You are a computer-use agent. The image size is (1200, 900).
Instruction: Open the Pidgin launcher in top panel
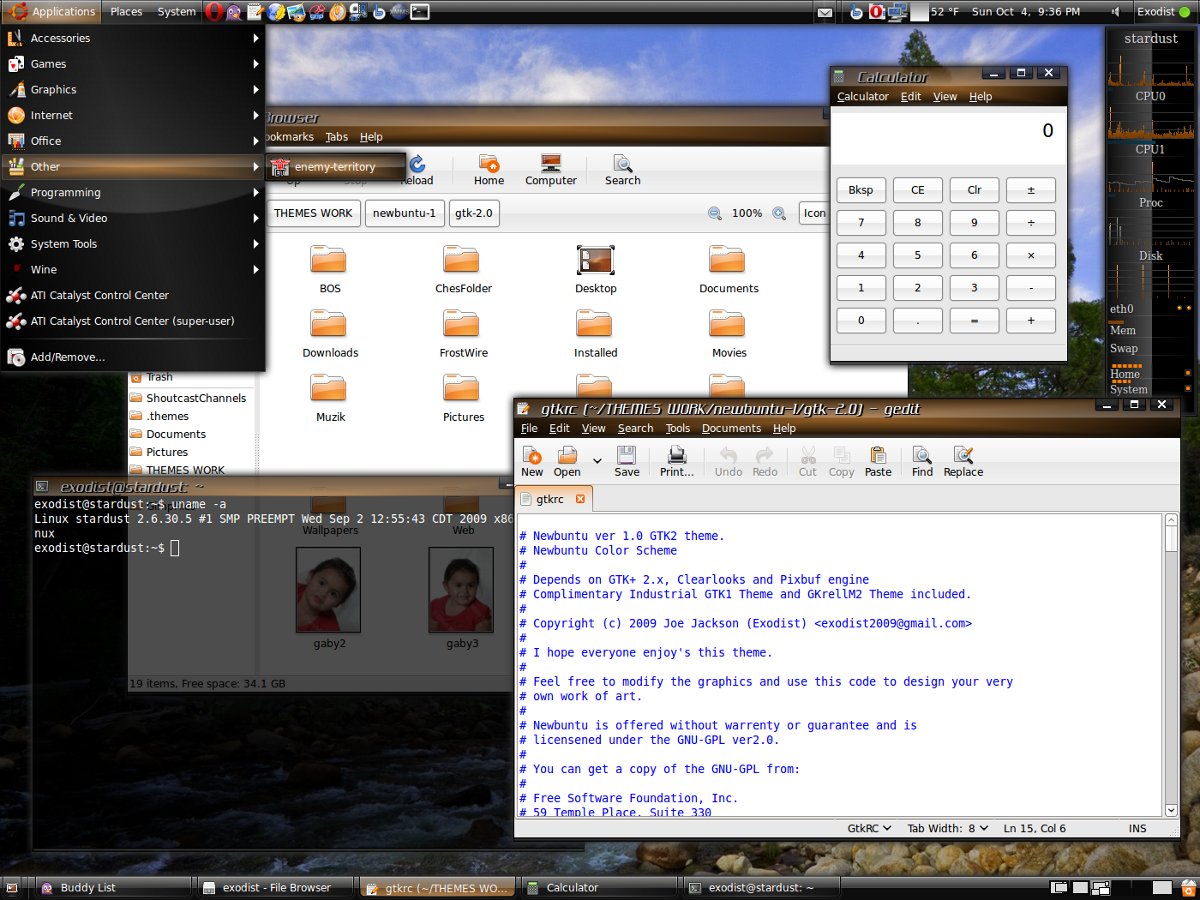234,12
